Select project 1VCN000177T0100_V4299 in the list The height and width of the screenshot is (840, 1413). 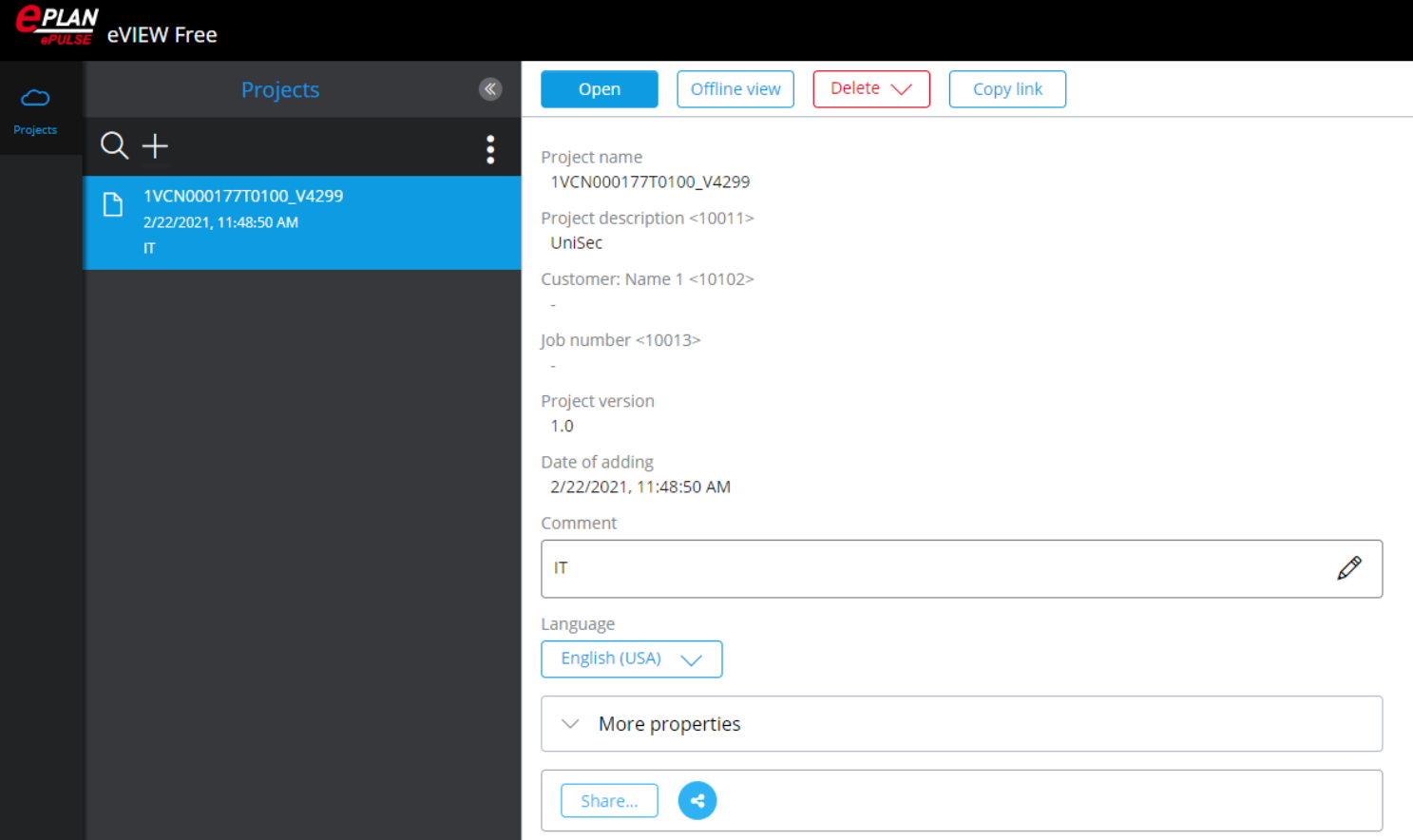[x=302, y=222]
